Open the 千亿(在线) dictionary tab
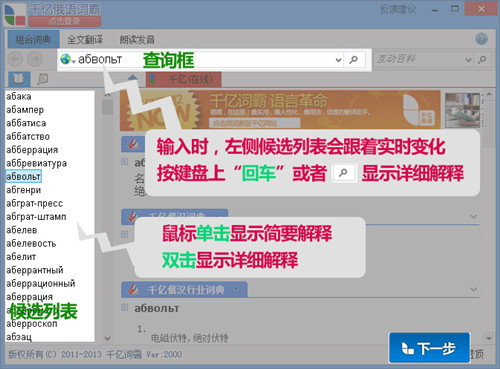This screenshot has height=369, width=500. tap(184, 79)
